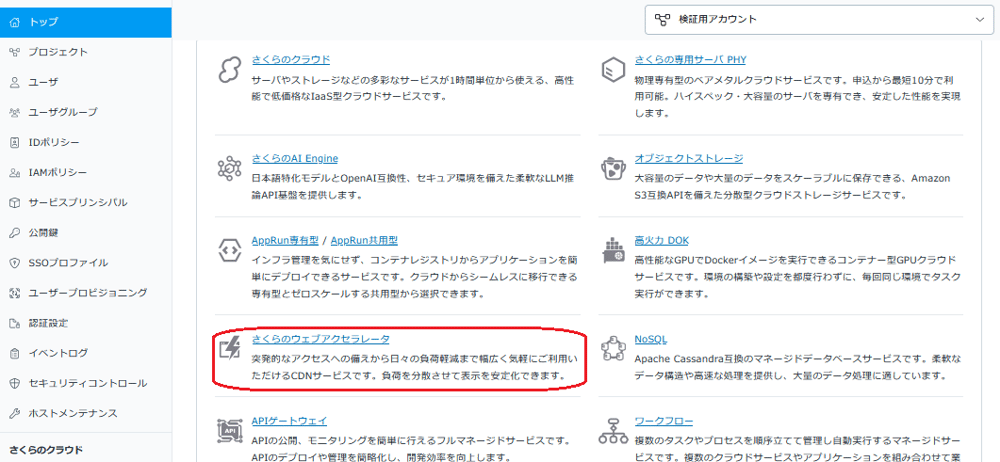
Task: Open the NoSQL link
Action: coord(651,339)
